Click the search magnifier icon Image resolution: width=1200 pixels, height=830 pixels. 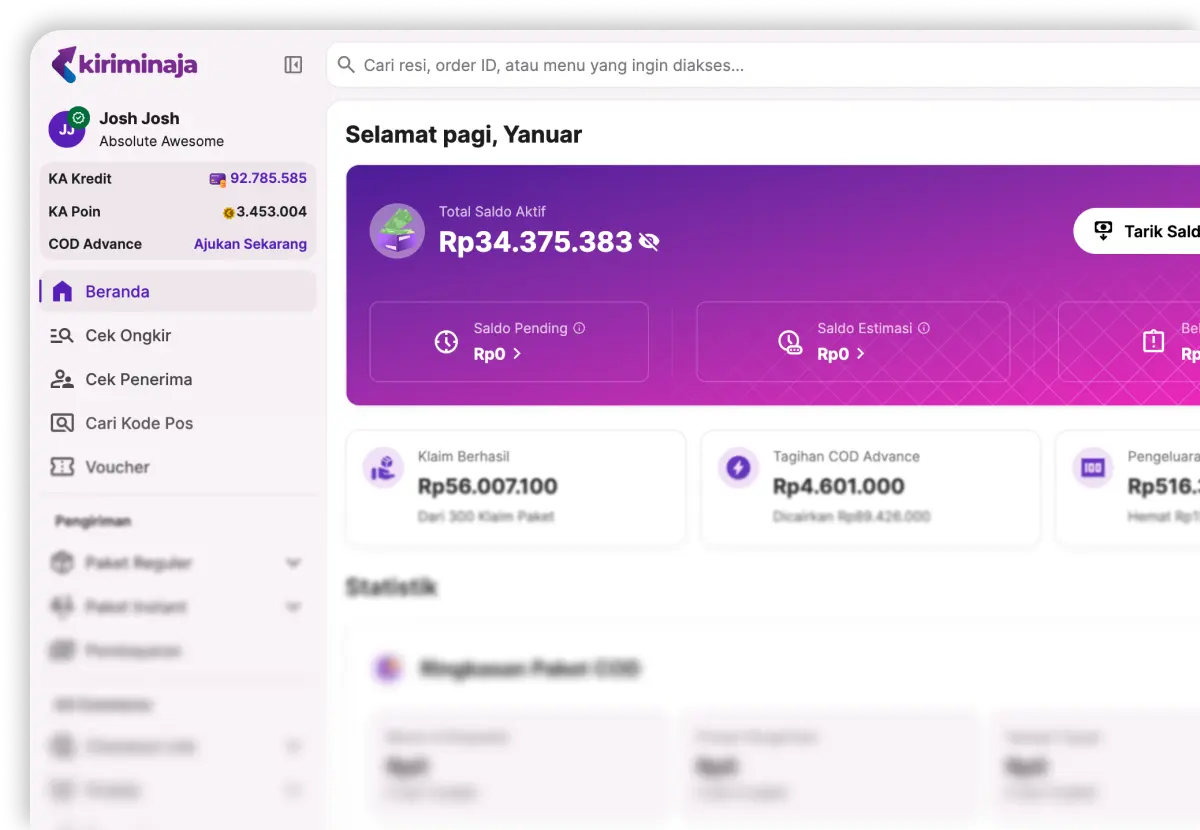click(x=346, y=65)
